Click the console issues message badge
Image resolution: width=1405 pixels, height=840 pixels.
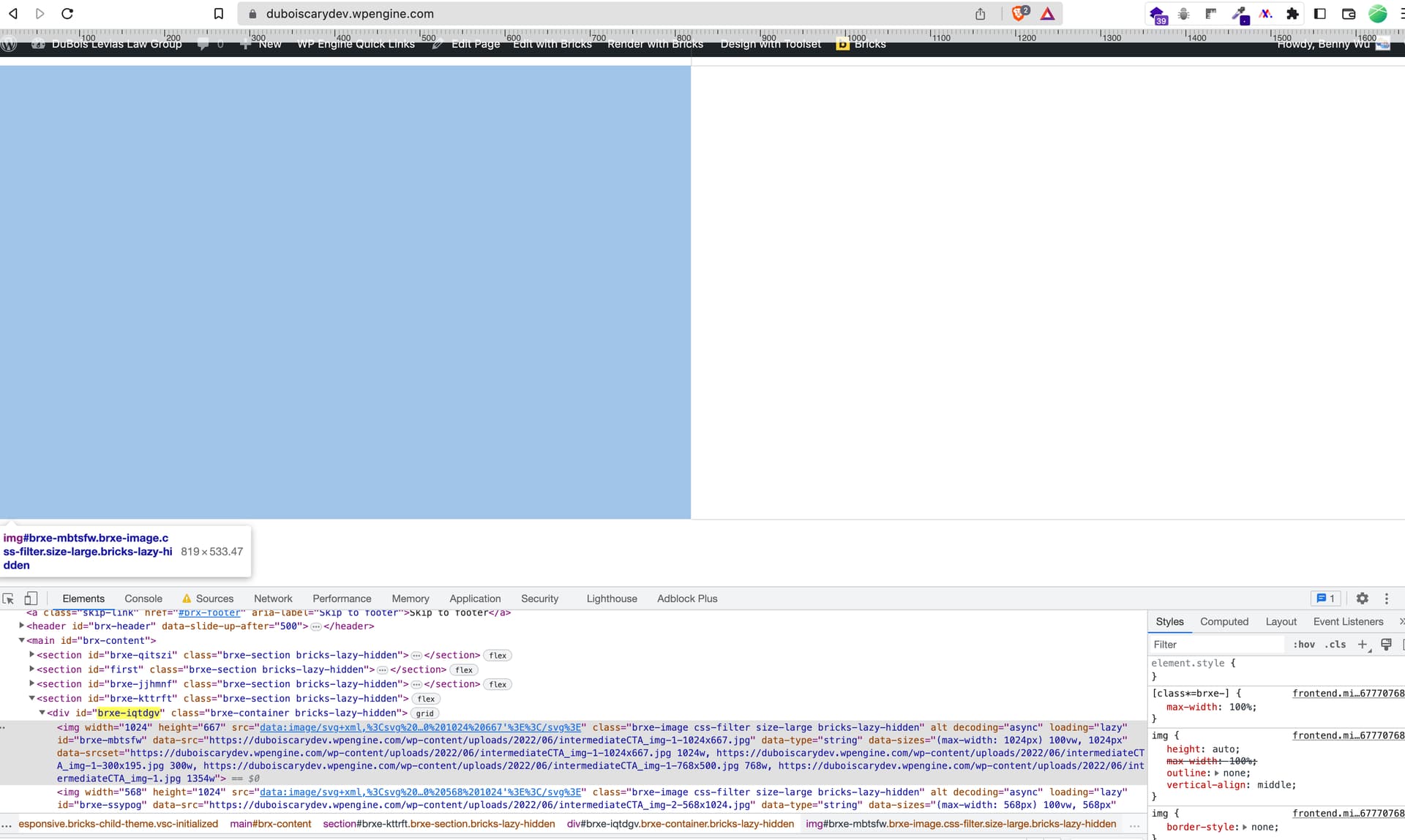(x=1325, y=599)
